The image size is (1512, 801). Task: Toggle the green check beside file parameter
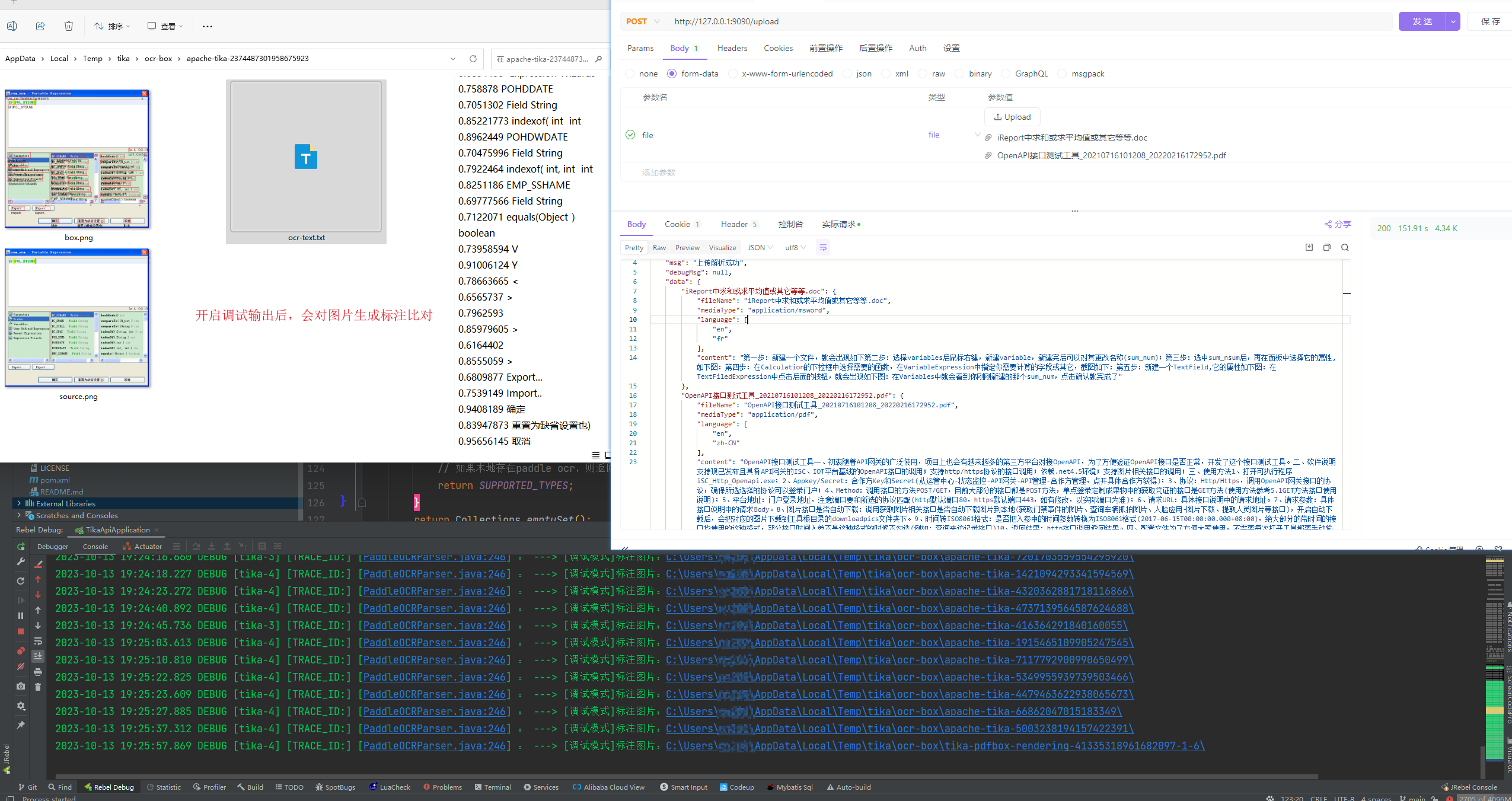click(x=630, y=135)
